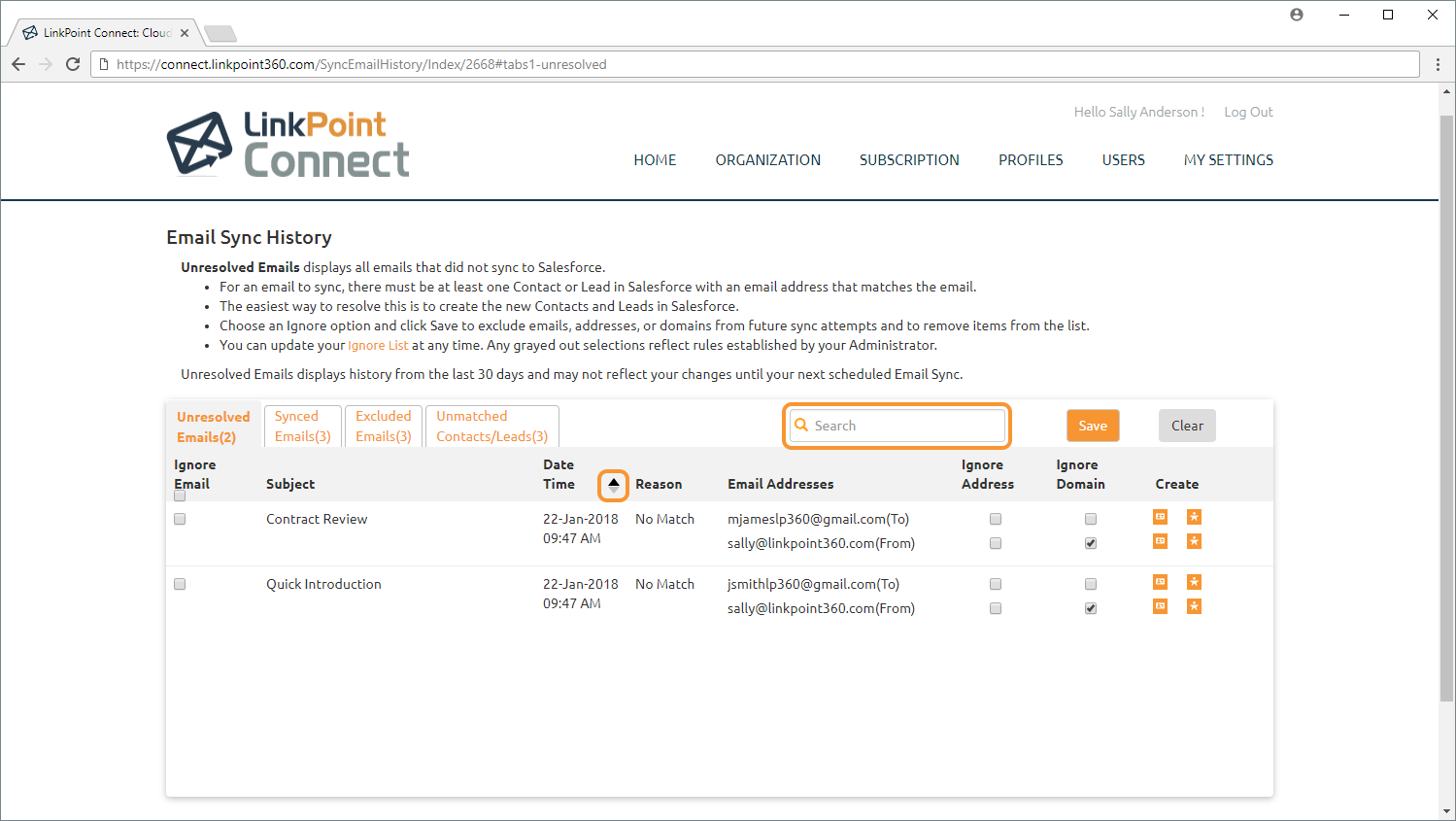Screen dimensions: 1456x821
Task: Click the site info icon in address bar
Action: coord(104,64)
